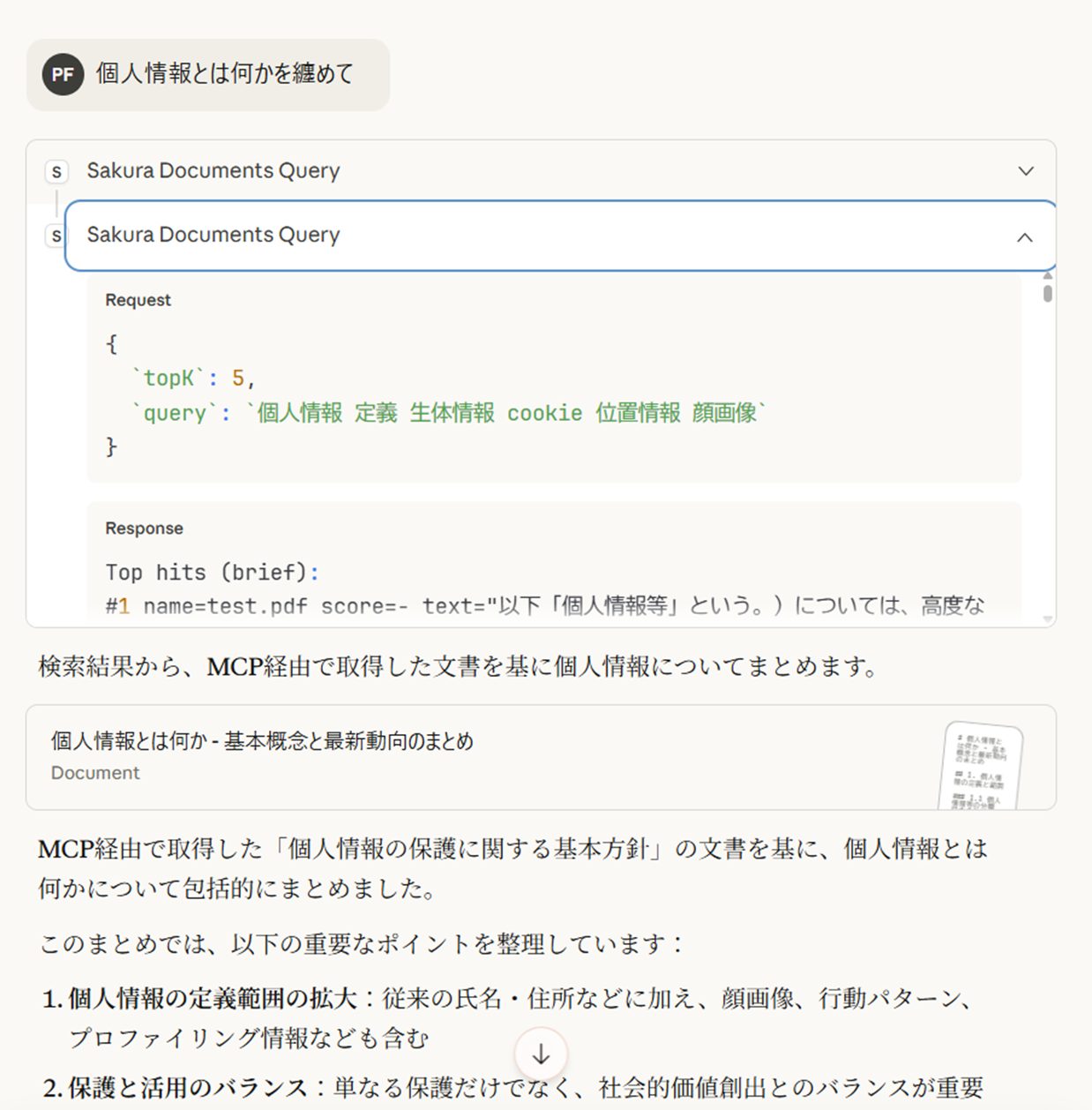The image size is (1092, 1110).
Task: Click the scrollbar up arrow in the tool panel
Action: [1047, 276]
